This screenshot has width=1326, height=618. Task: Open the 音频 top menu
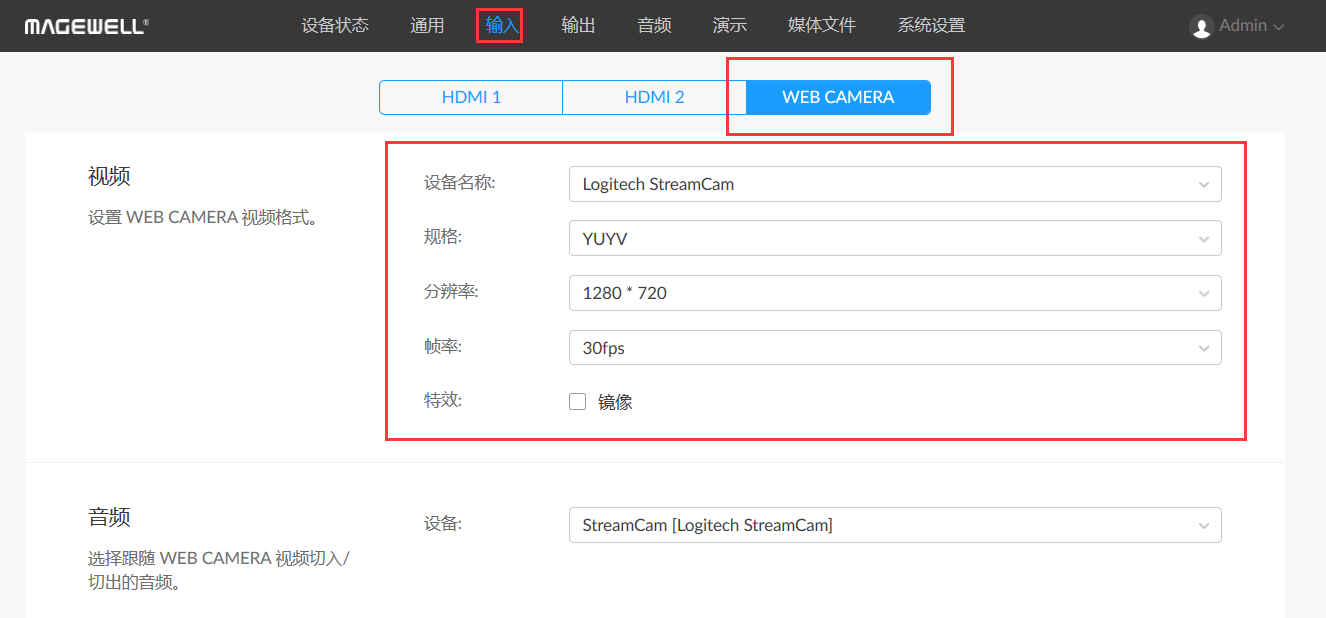pyautogui.click(x=654, y=26)
